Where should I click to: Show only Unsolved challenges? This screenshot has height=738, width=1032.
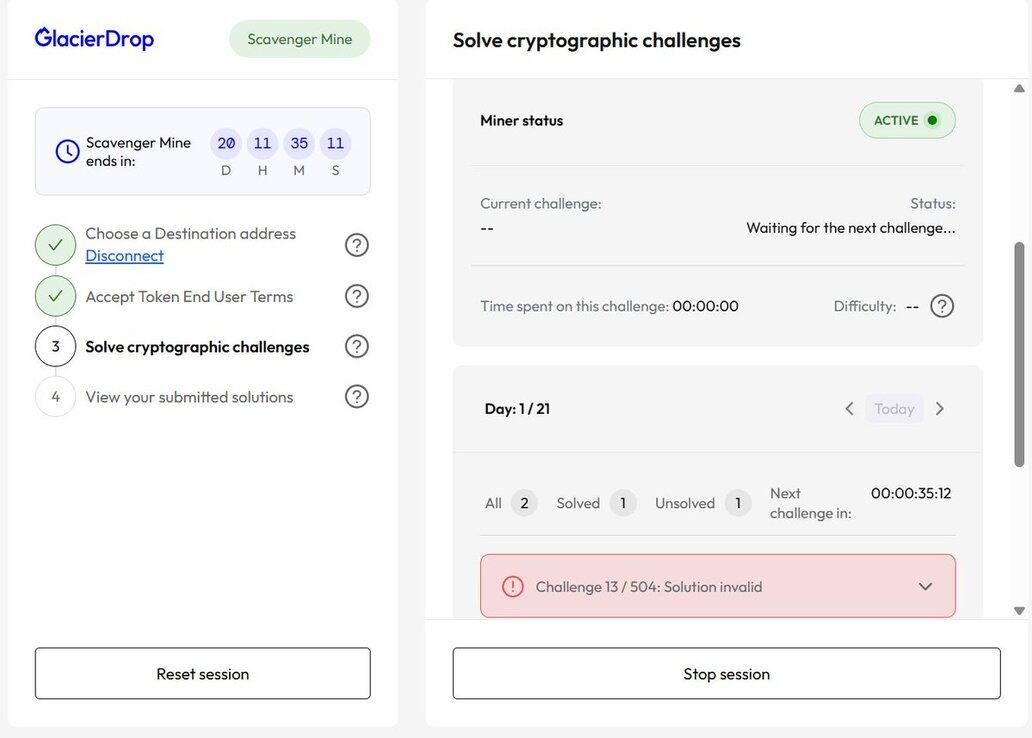point(702,503)
